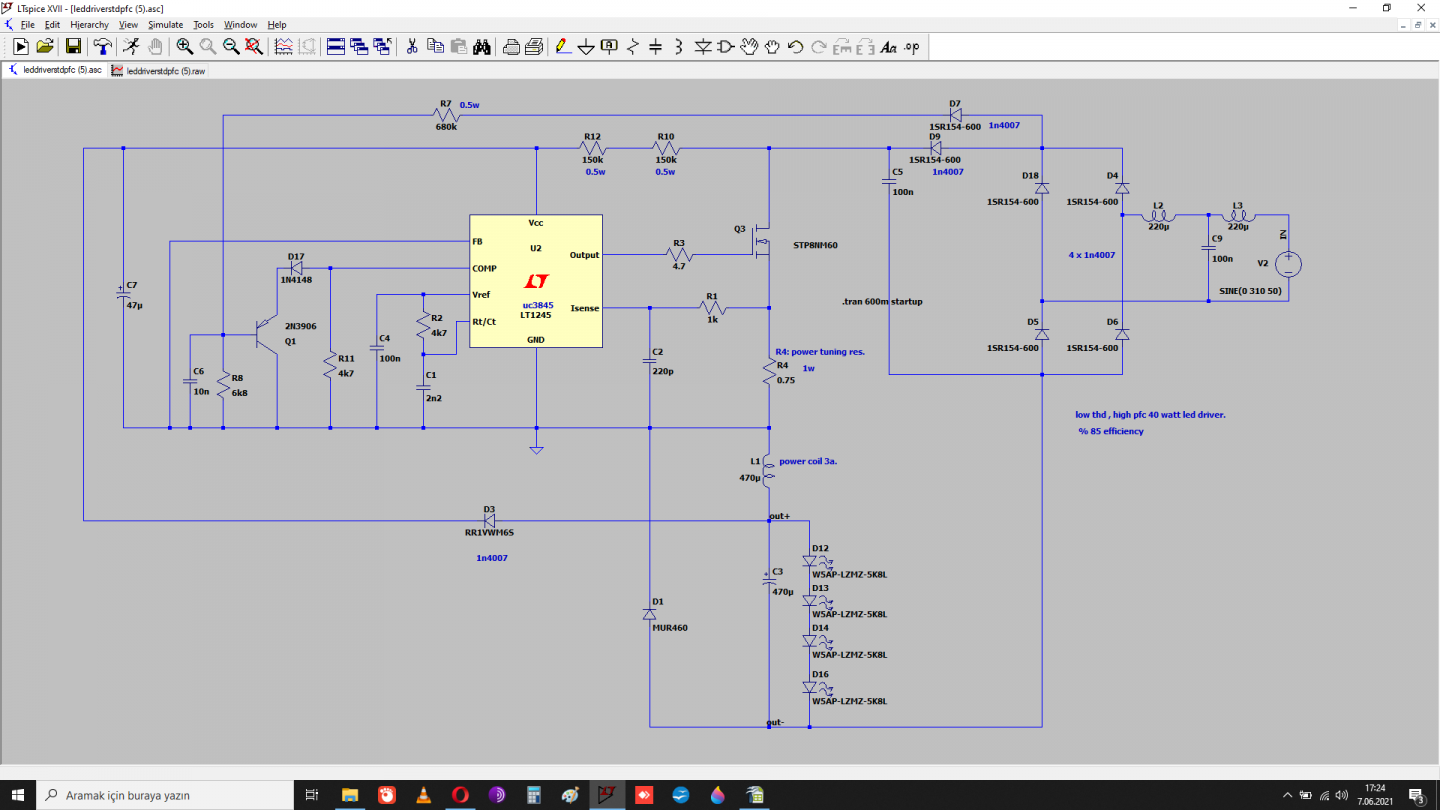Select the Draw Wire pencil tool
1440x810 pixels.
coord(563,46)
